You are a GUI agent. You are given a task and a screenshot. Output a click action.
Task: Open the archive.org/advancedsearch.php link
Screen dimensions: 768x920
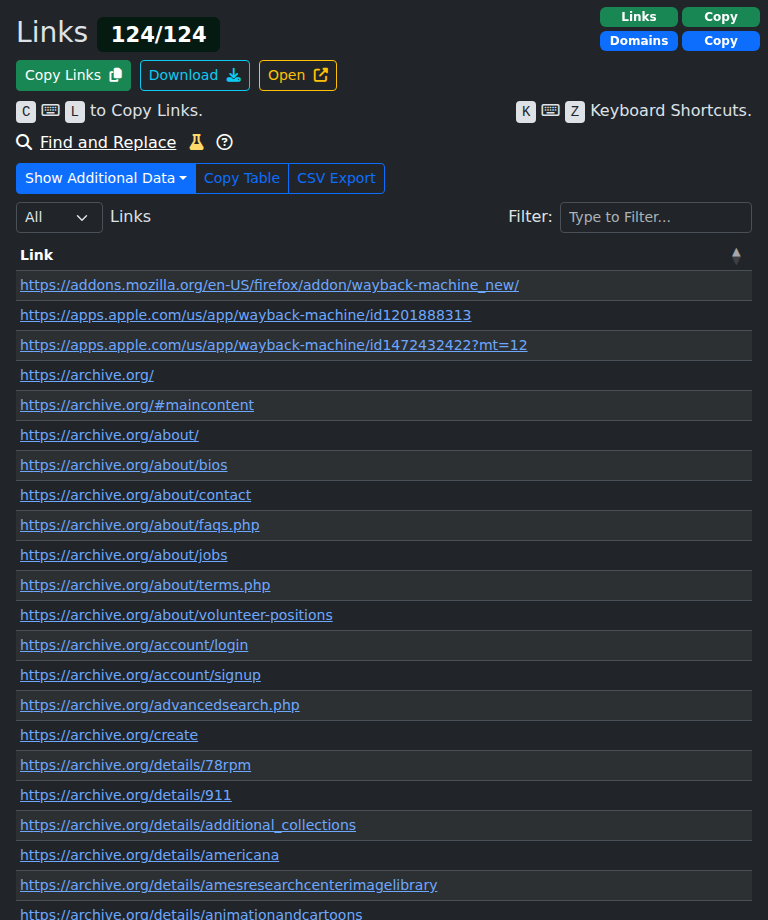coord(160,705)
